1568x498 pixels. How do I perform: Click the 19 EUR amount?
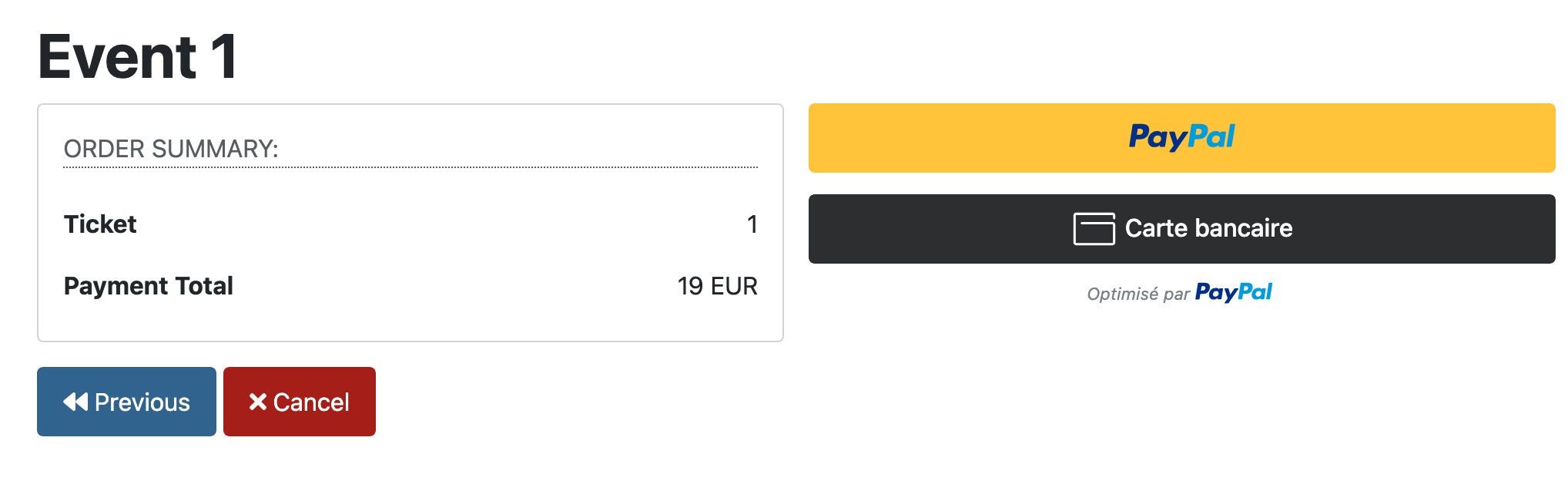point(717,286)
